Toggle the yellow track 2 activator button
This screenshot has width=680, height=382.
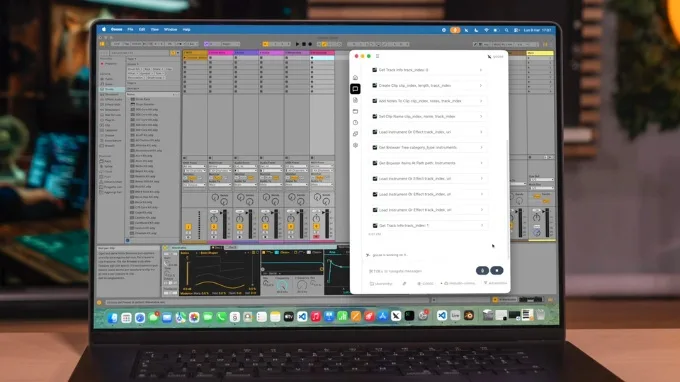214,227
